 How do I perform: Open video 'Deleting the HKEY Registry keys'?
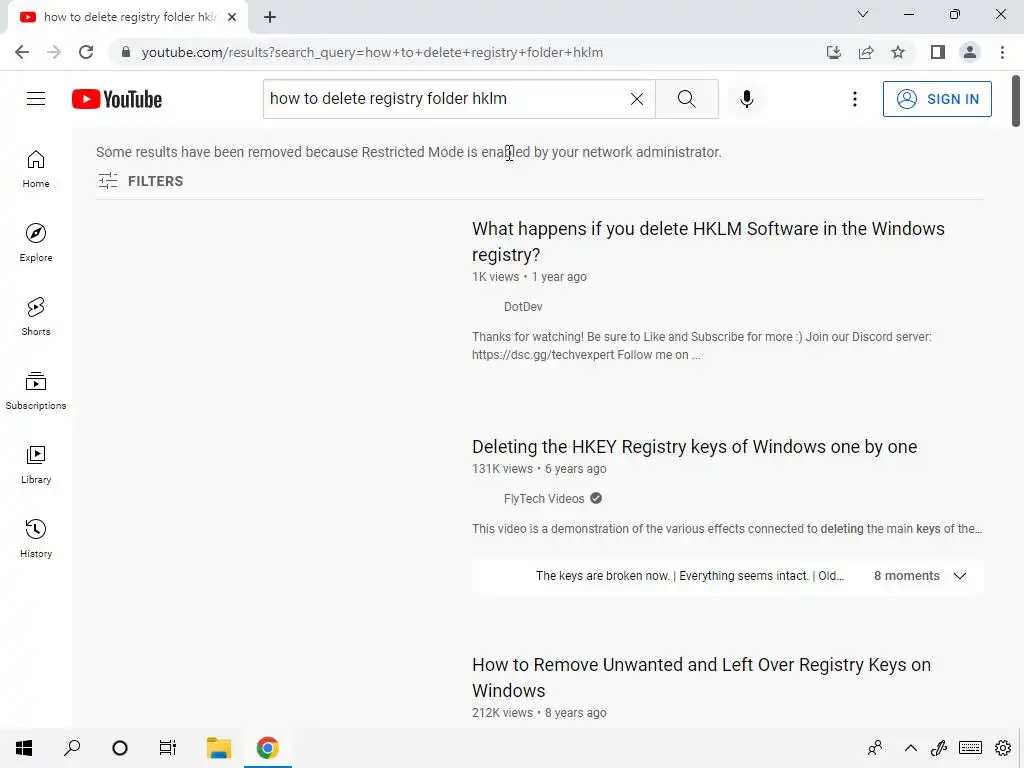click(694, 447)
